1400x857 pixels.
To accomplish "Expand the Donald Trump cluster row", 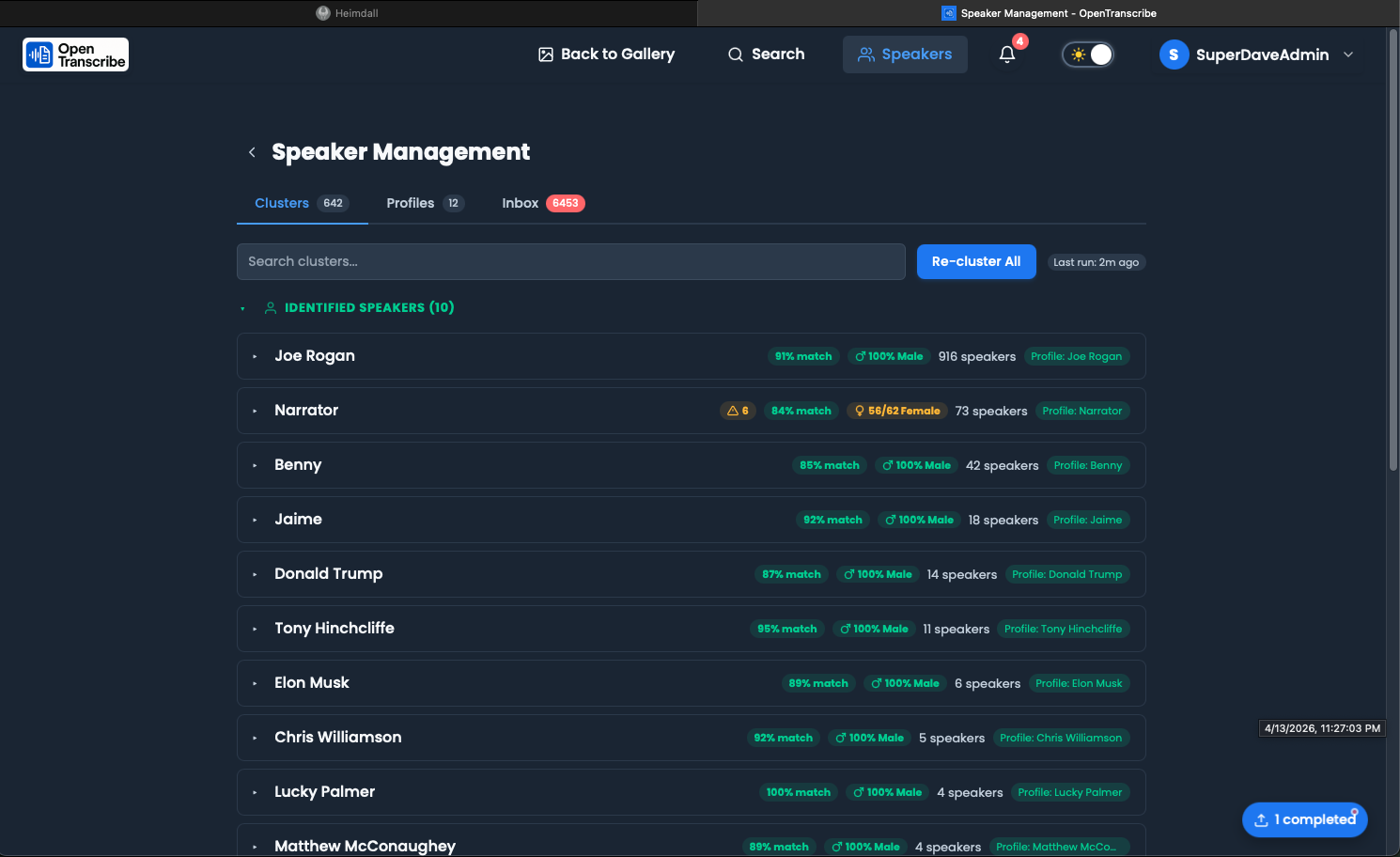I will coord(255,574).
